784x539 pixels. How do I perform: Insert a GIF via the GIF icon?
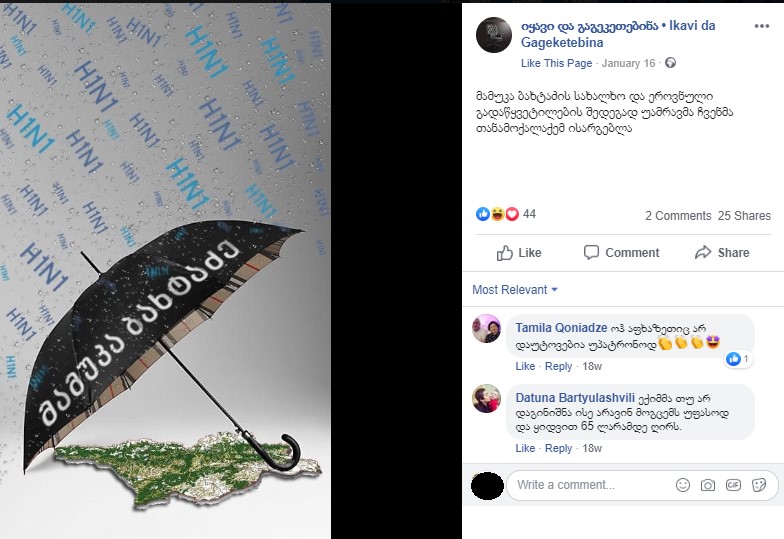coord(733,484)
